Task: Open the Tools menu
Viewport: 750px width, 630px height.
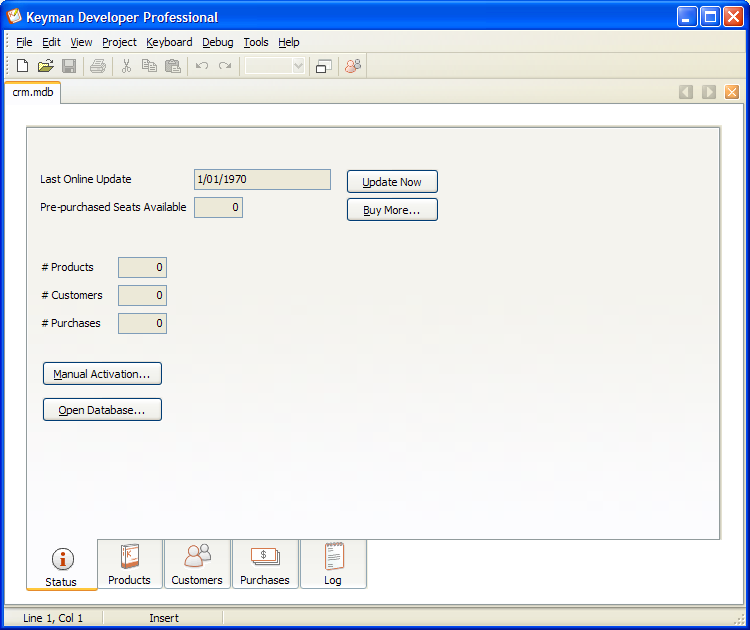Action: click(x=256, y=42)
